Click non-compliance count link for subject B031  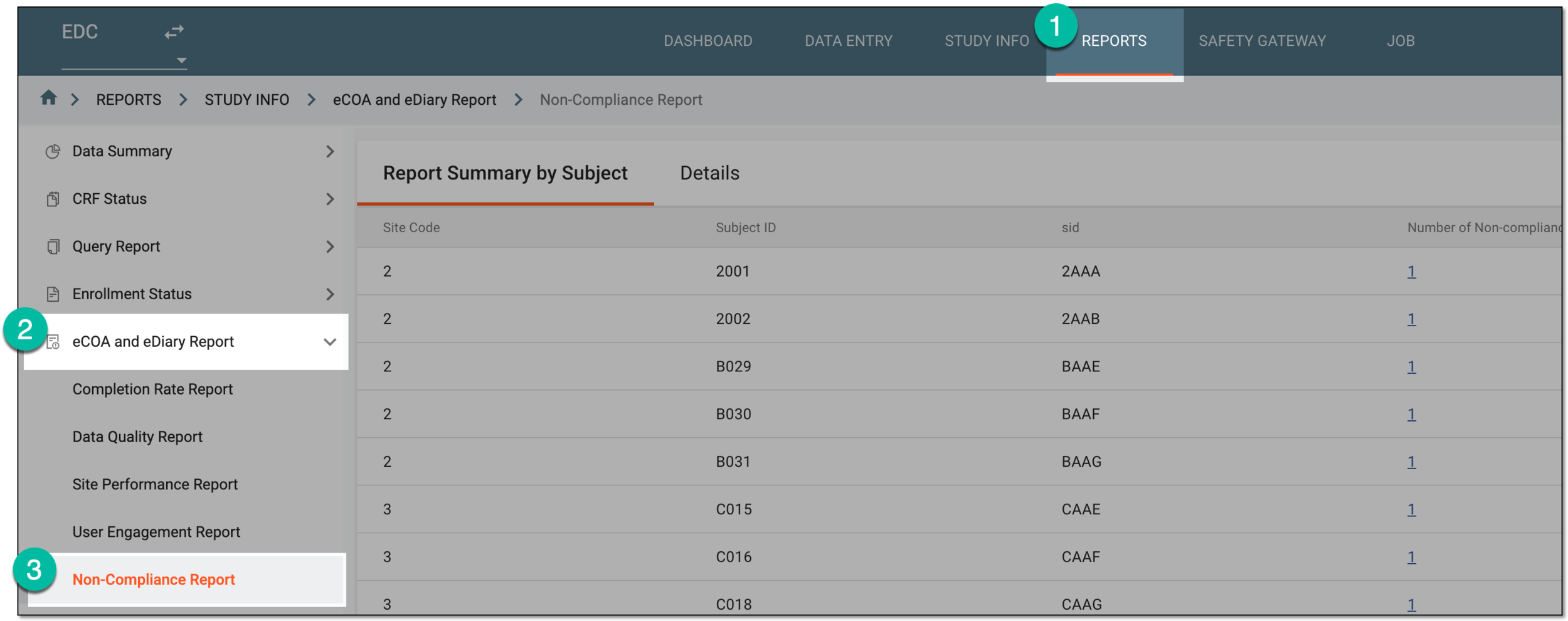click(x=1411, y=462)
